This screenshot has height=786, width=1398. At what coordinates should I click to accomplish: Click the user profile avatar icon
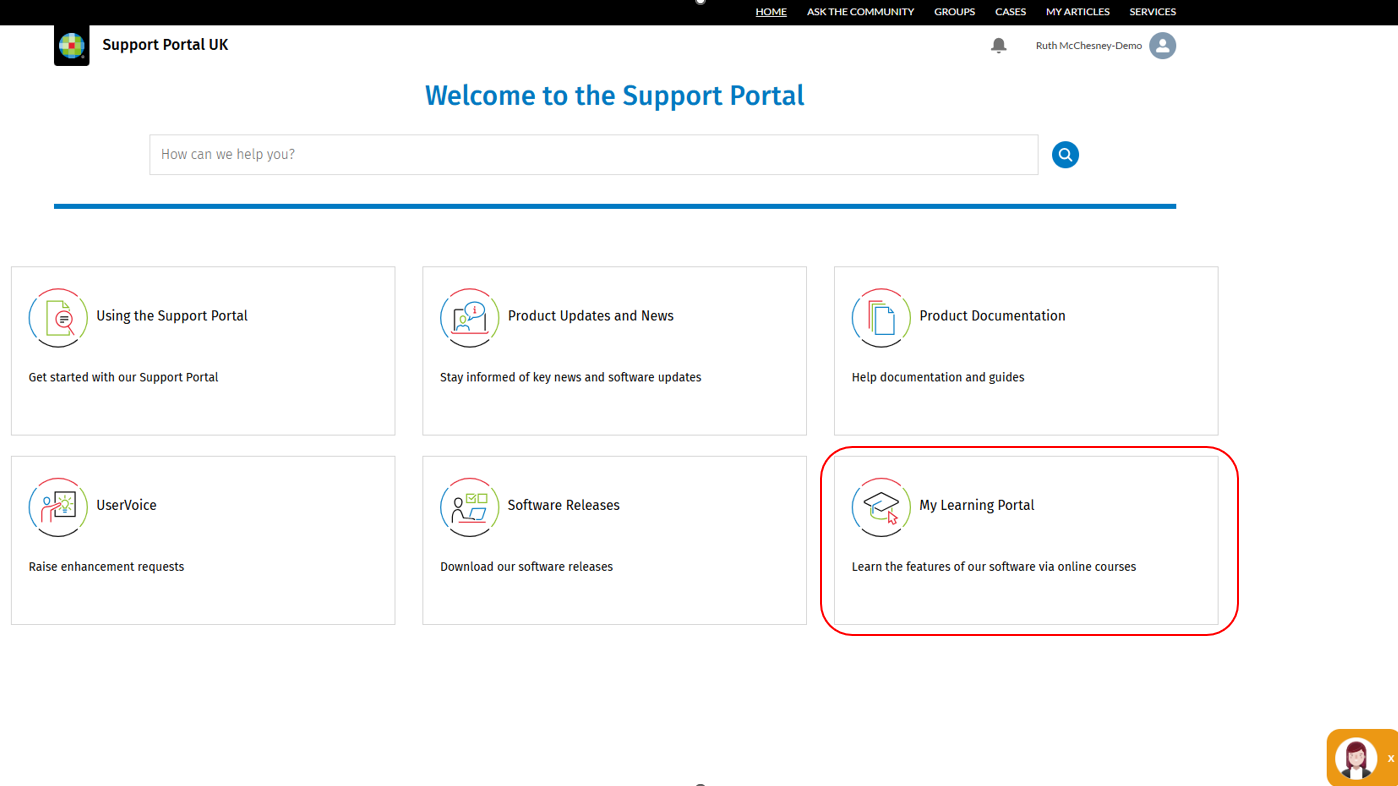tap(1162, 46)
